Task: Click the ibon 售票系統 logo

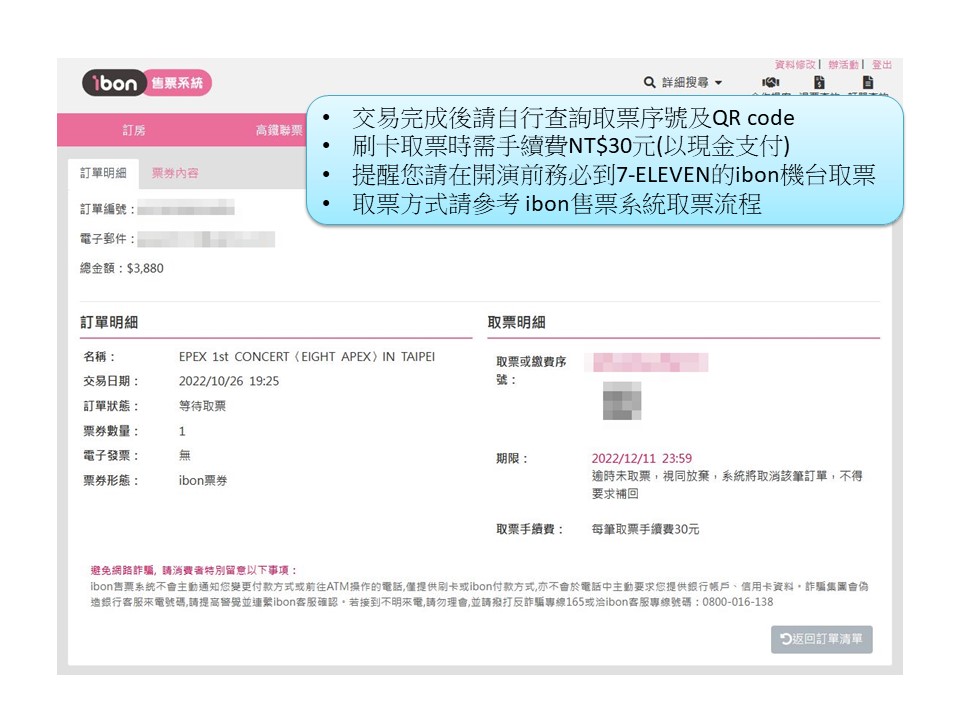Action: click(147, 83)
